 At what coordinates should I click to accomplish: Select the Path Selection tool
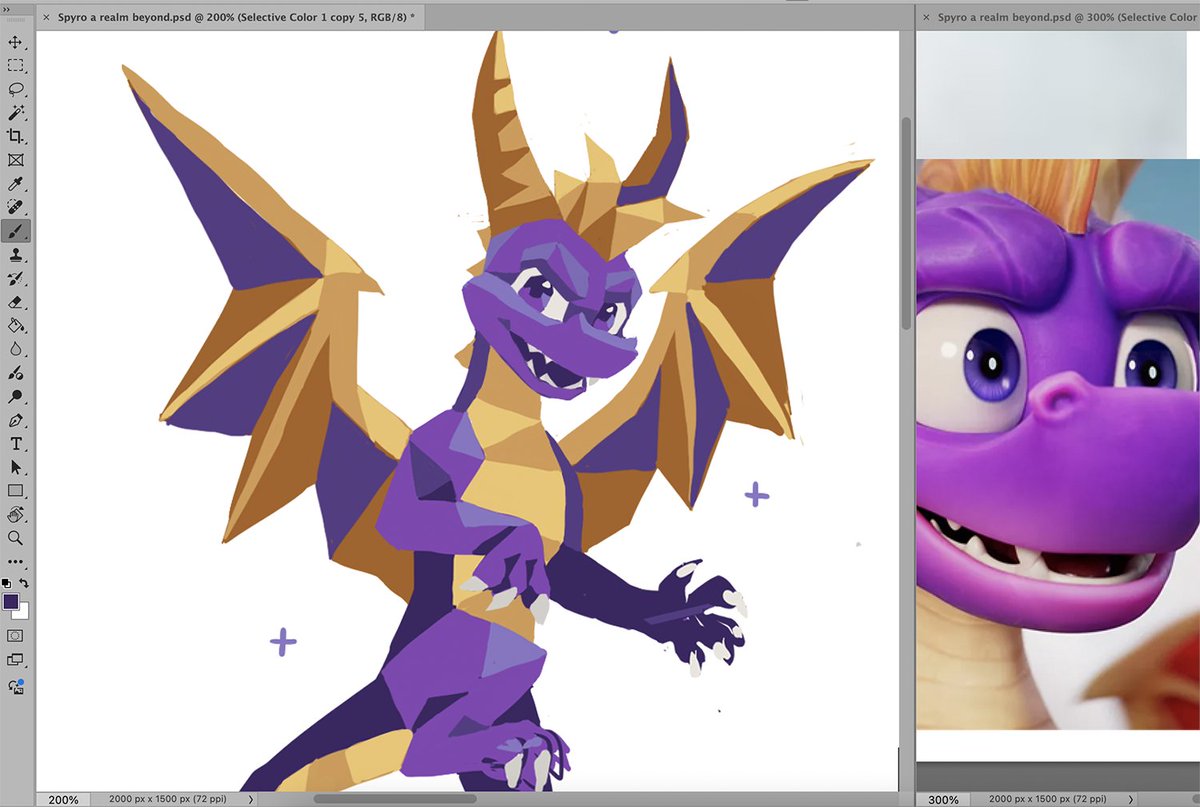pos(16,467)
